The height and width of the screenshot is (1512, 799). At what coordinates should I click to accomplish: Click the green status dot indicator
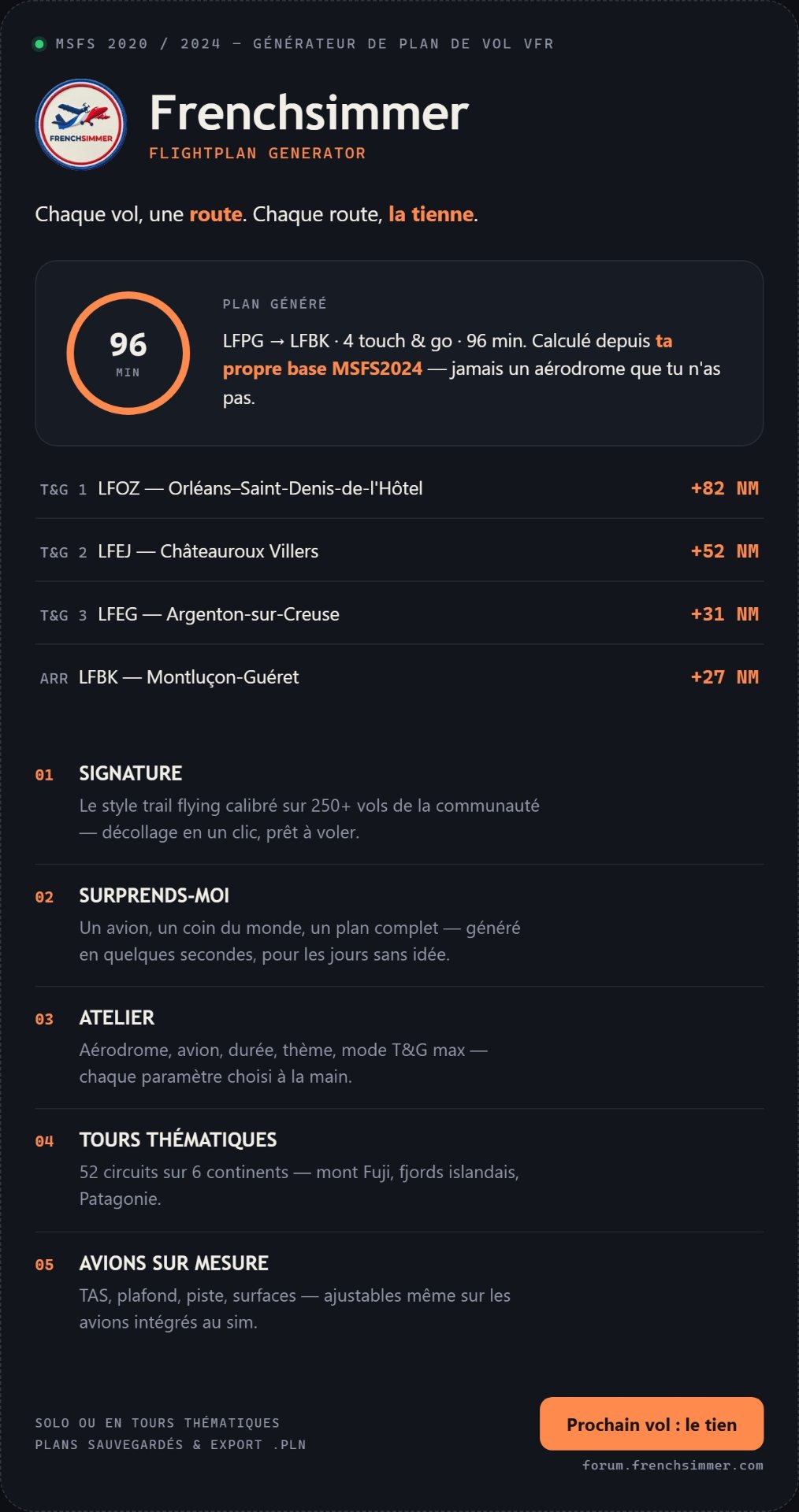[x=39, y=44]
